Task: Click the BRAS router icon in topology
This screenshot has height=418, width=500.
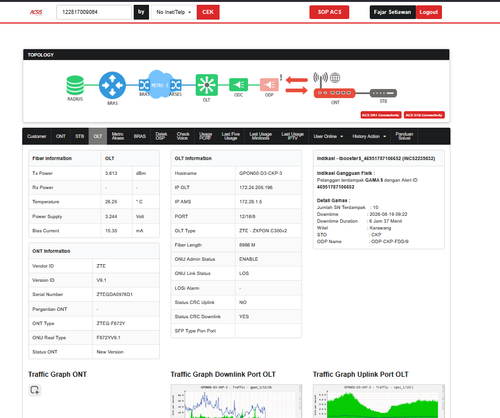Action: click(112, 85)
